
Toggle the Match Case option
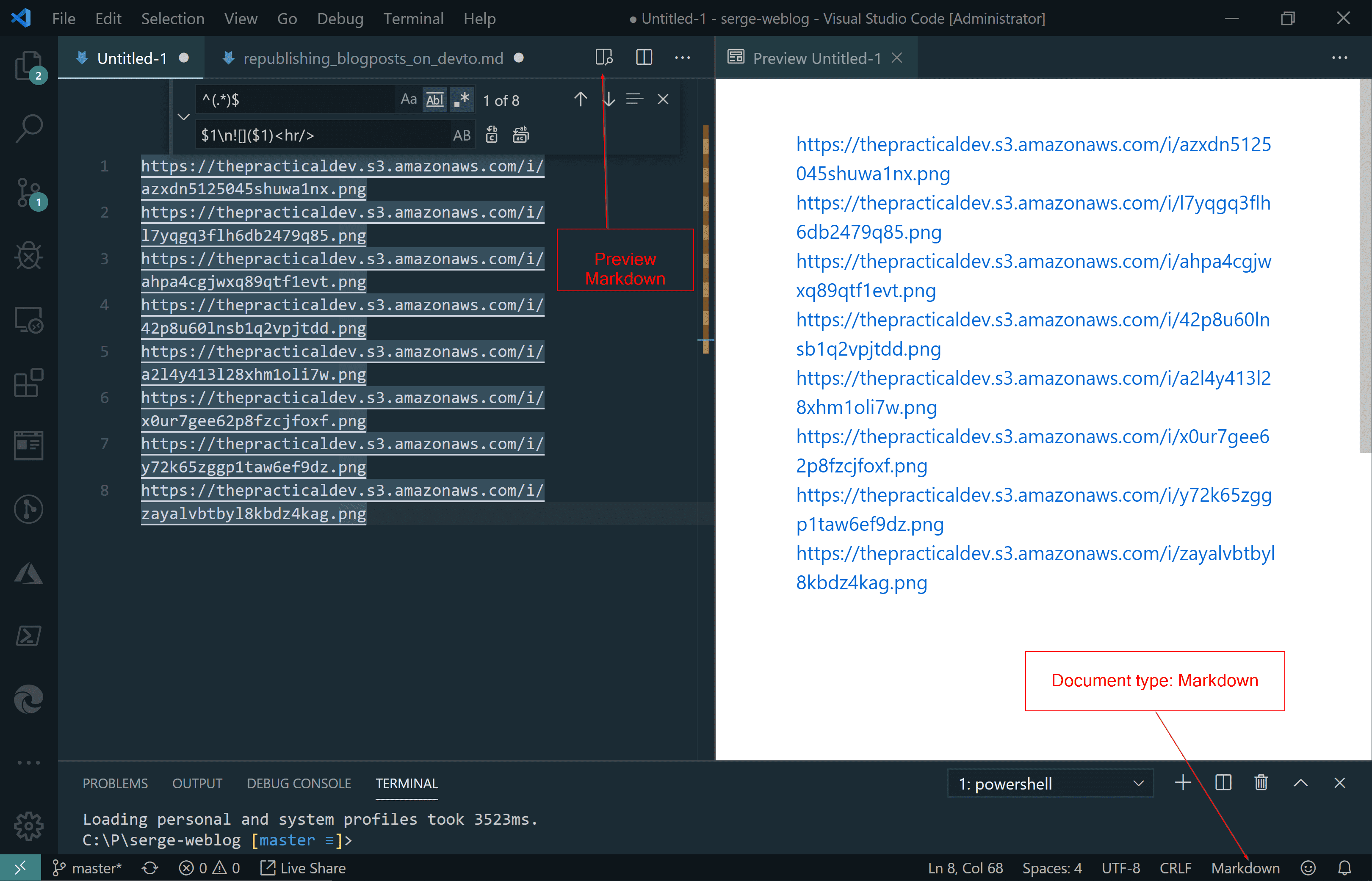click(x=408, y=99)
